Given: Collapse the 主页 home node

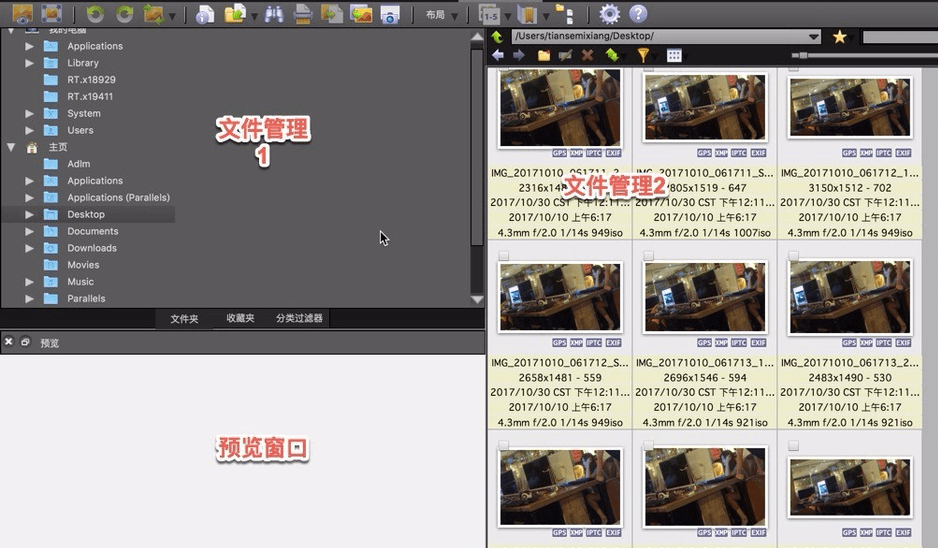Looking at the screenshot, I should [11, 147].
